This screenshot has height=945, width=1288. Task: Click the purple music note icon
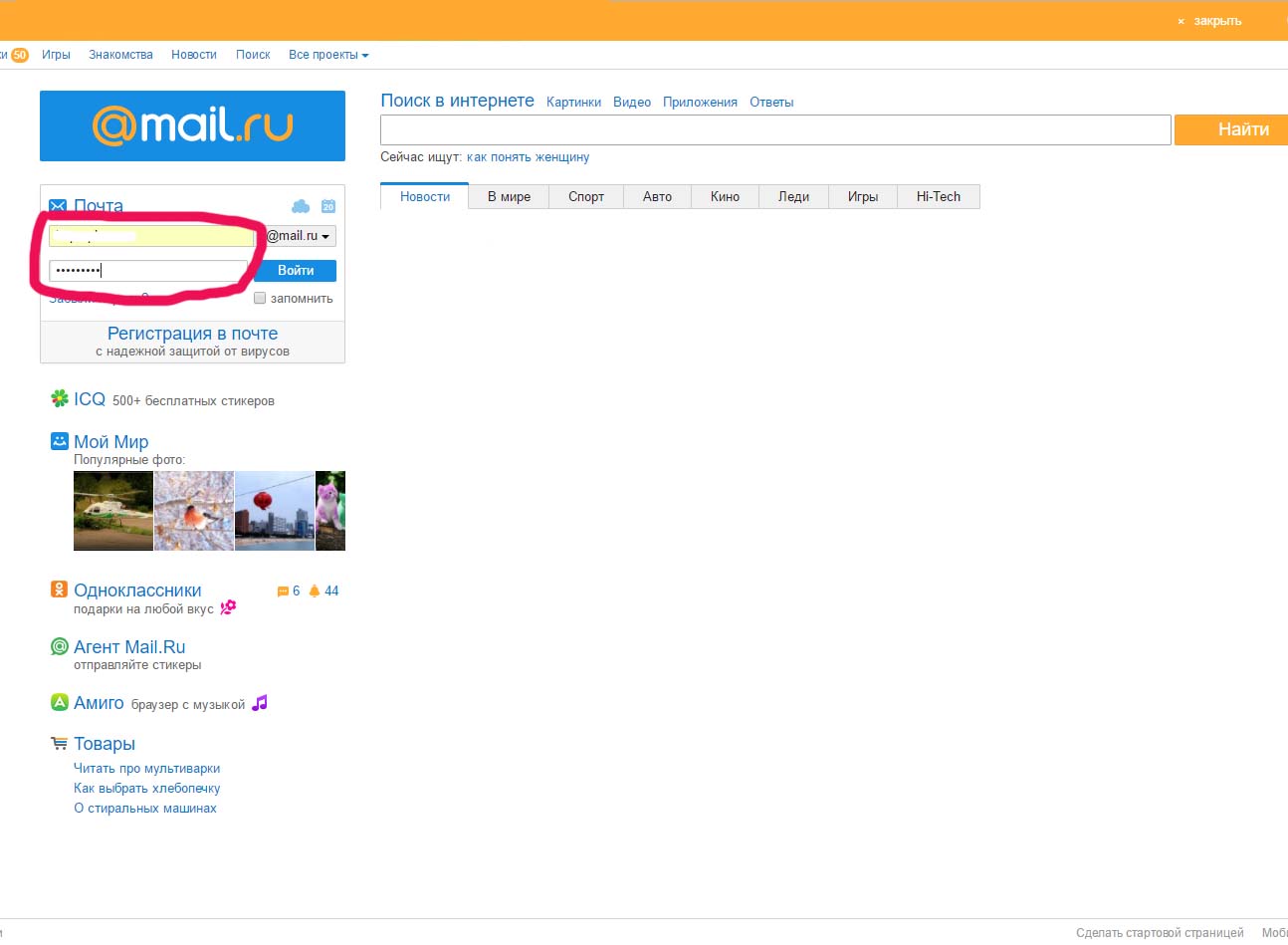click(x=260, y=703)
